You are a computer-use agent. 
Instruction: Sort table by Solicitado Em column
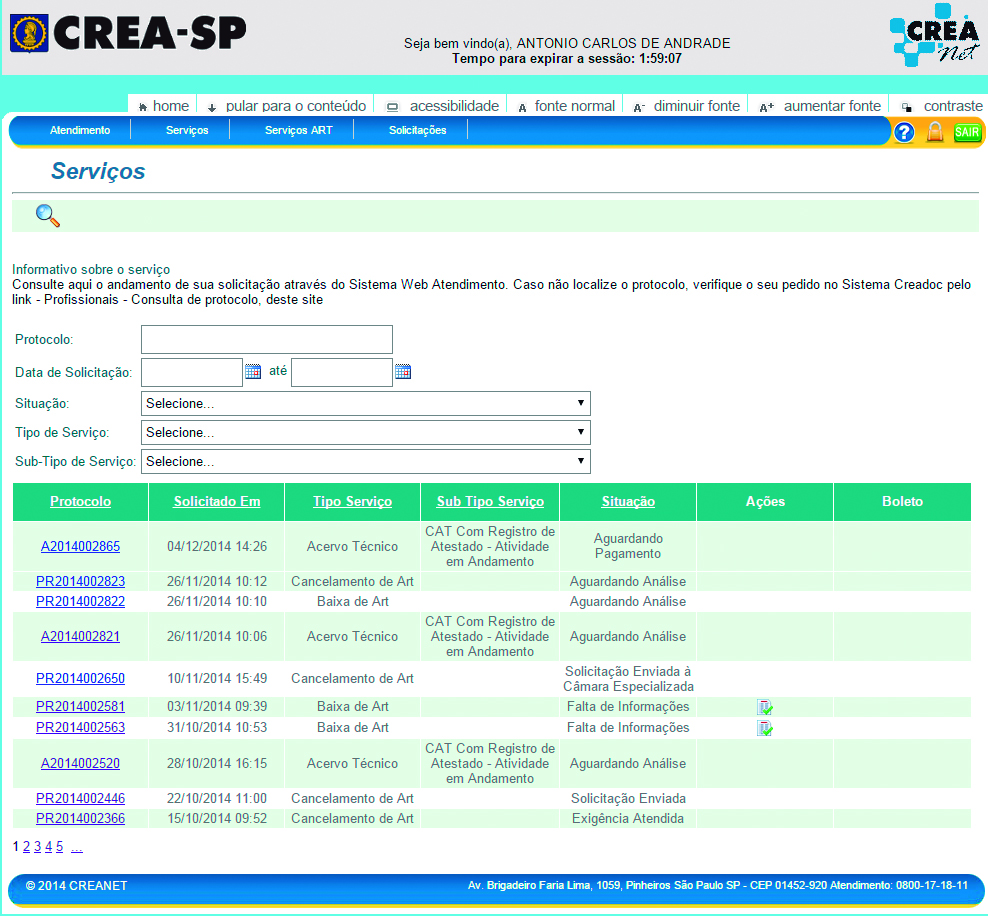click(x=217, y=501)
